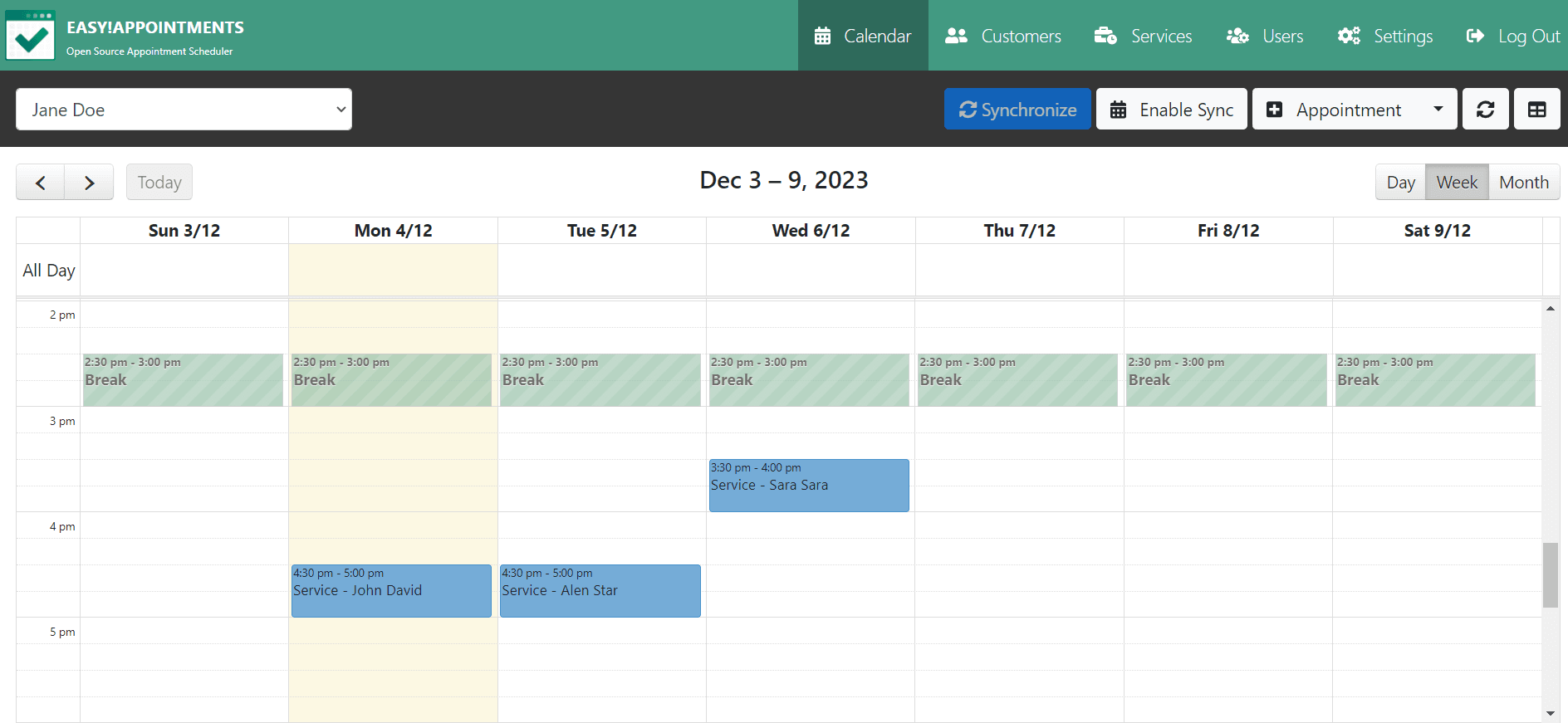Go to the next week with right arrow
Screen dimensions: 1568x723
click(89, 182)
